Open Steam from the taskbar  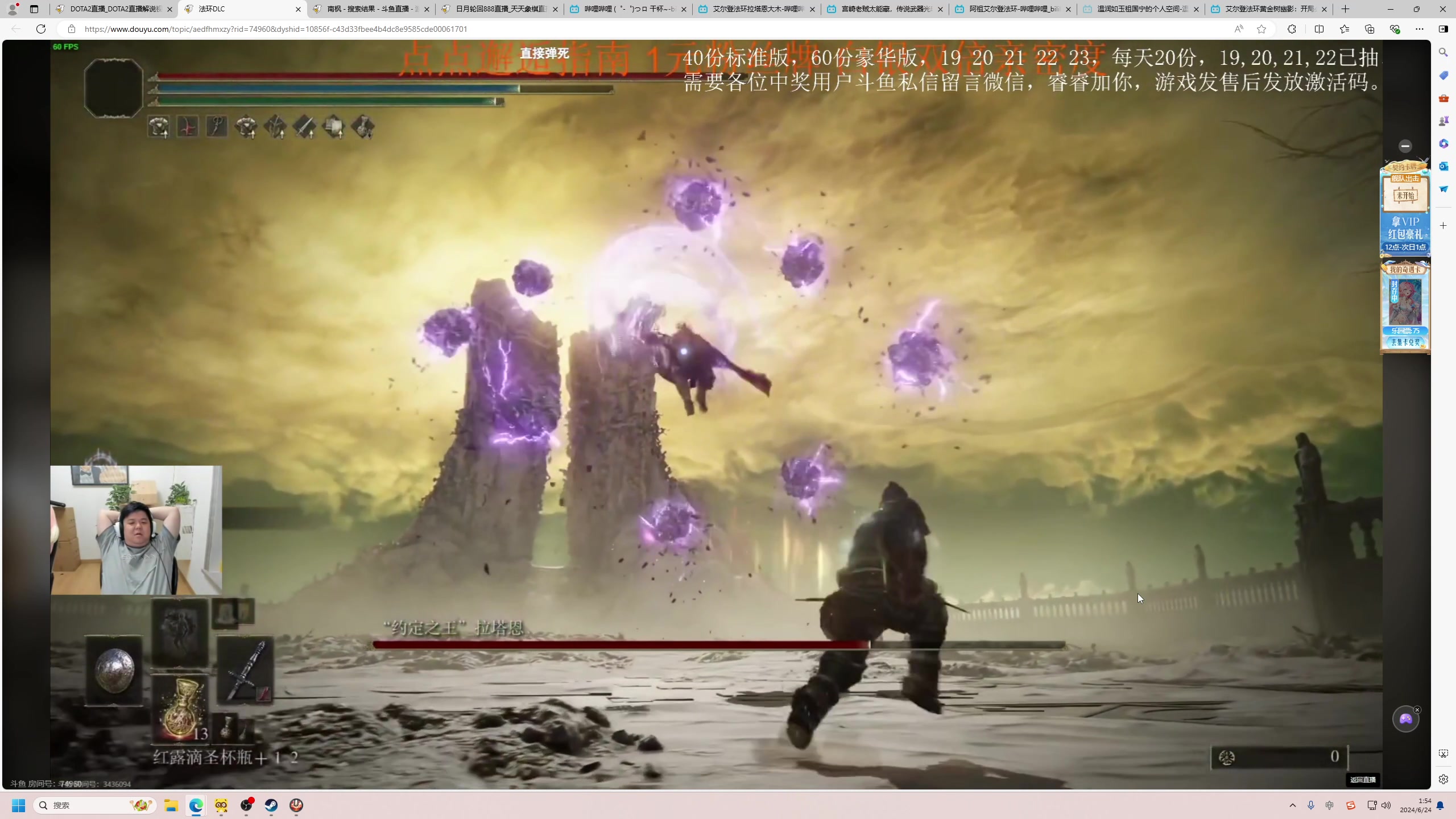(x=271, y=805)
